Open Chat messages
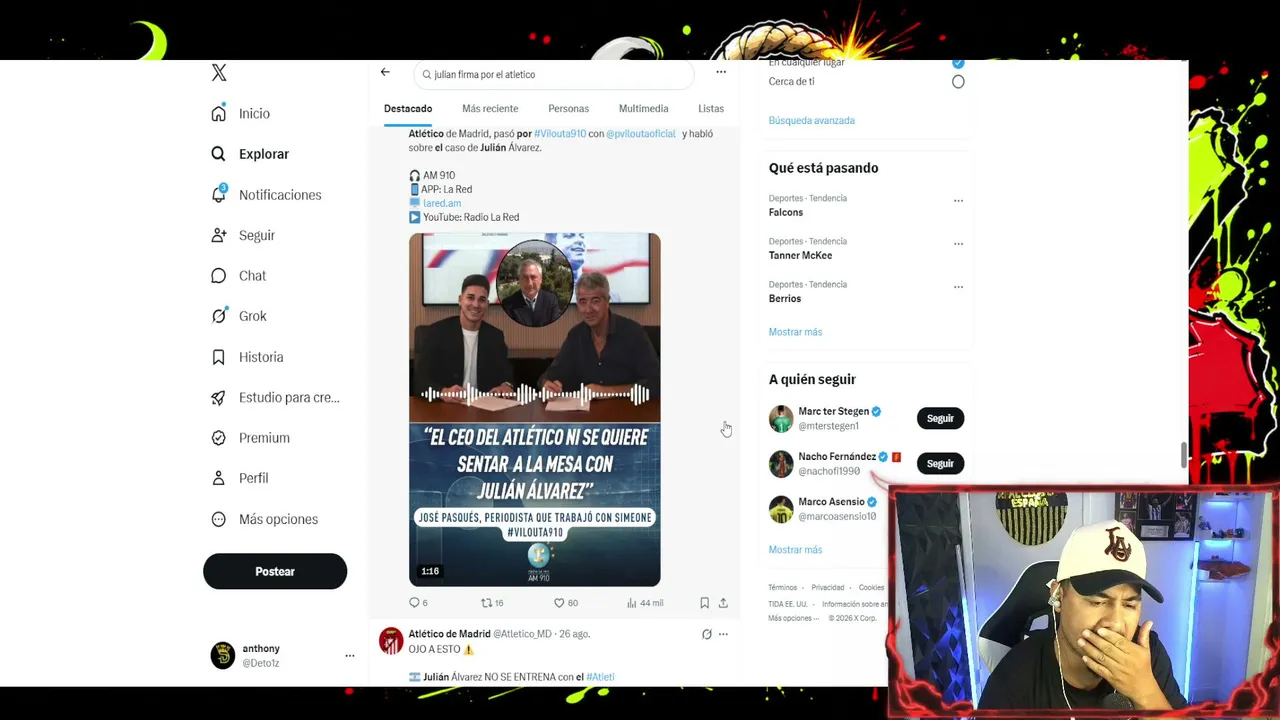1280x720 pixels. pyautogui.click(x=239, y=276)
